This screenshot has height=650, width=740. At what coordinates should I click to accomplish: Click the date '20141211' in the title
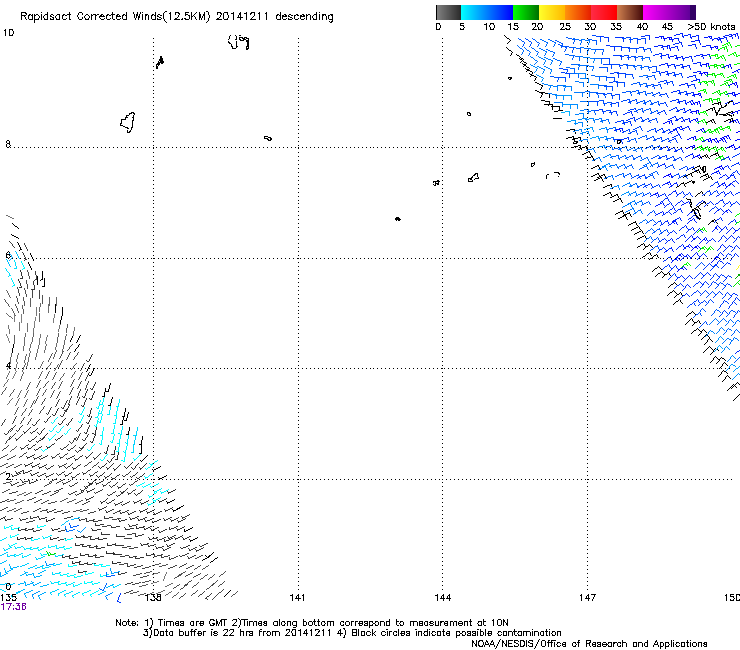click(x=242, y=17)
